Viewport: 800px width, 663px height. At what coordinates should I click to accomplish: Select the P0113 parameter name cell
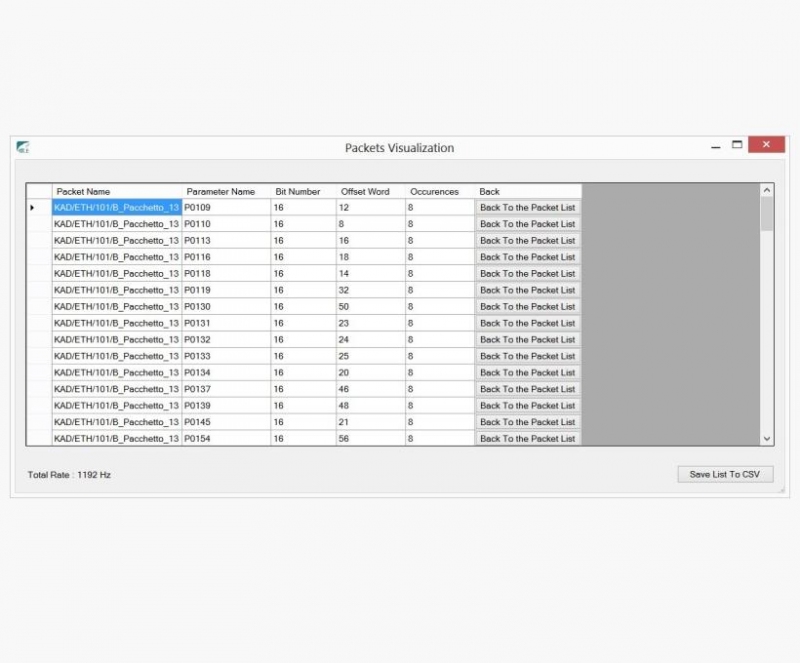(225, 241)
